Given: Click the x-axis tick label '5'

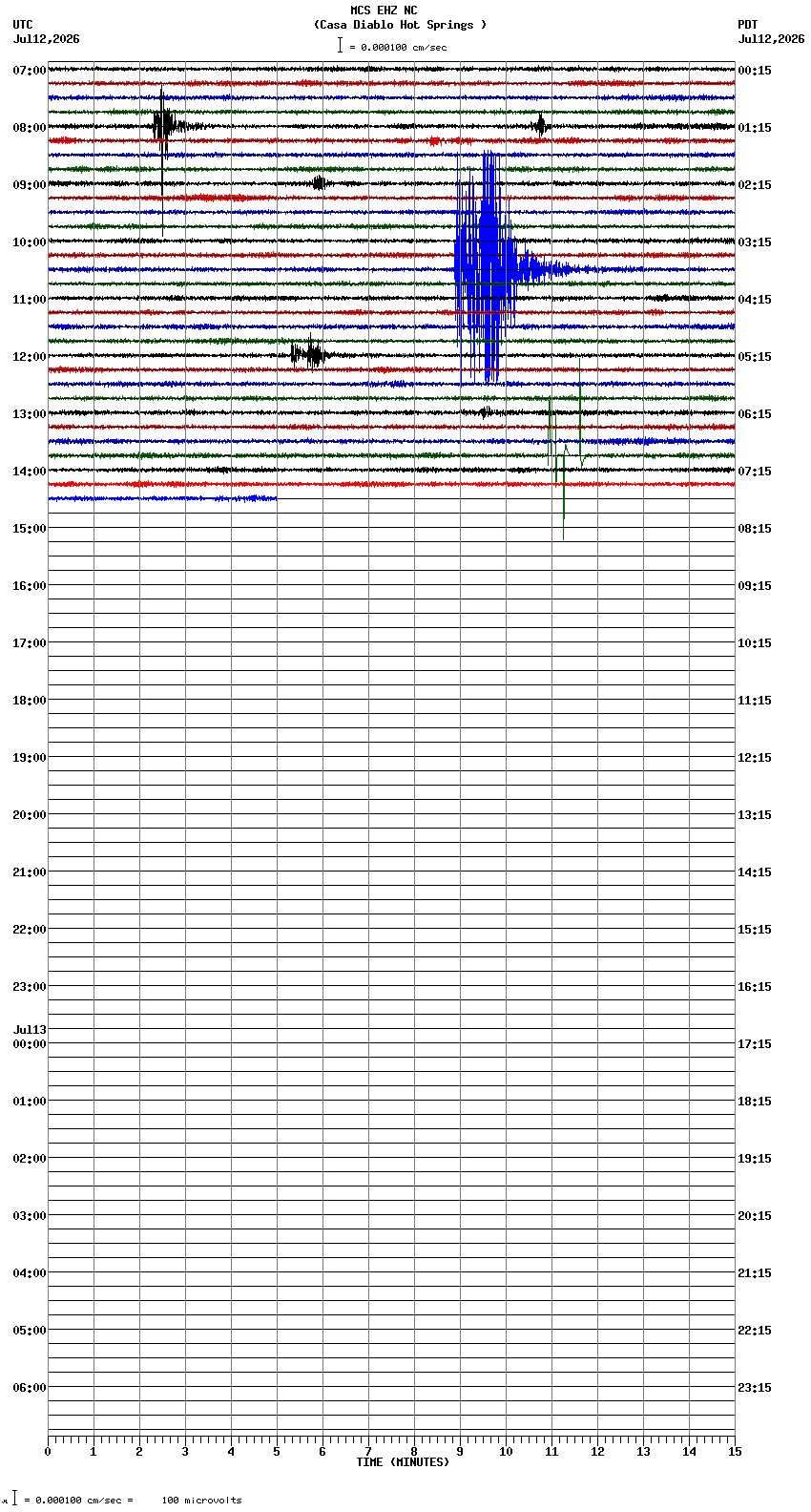Looking at the screenshot, I should [x=277, y=1452].
